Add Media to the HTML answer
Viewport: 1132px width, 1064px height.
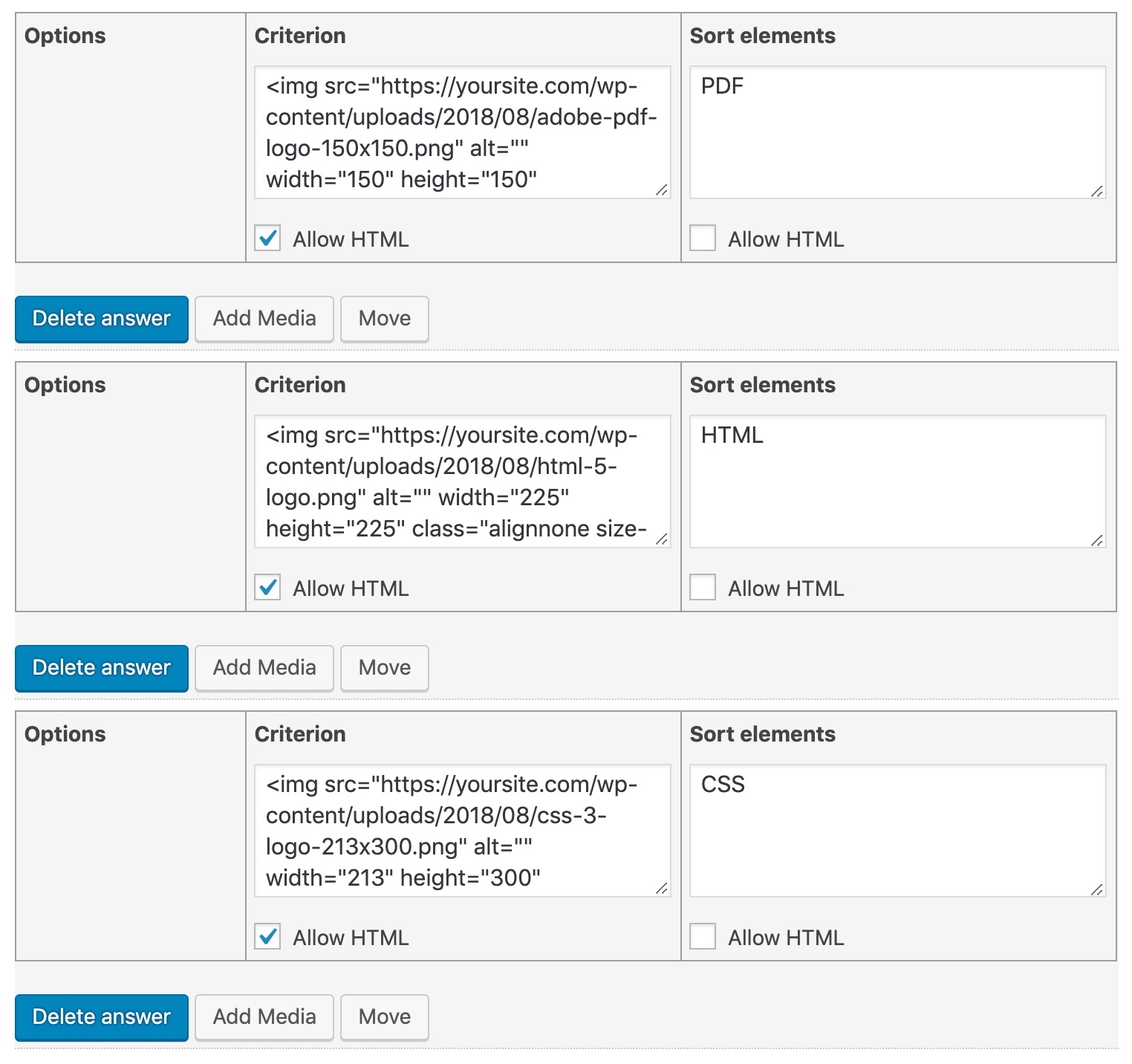pos(264,668)
